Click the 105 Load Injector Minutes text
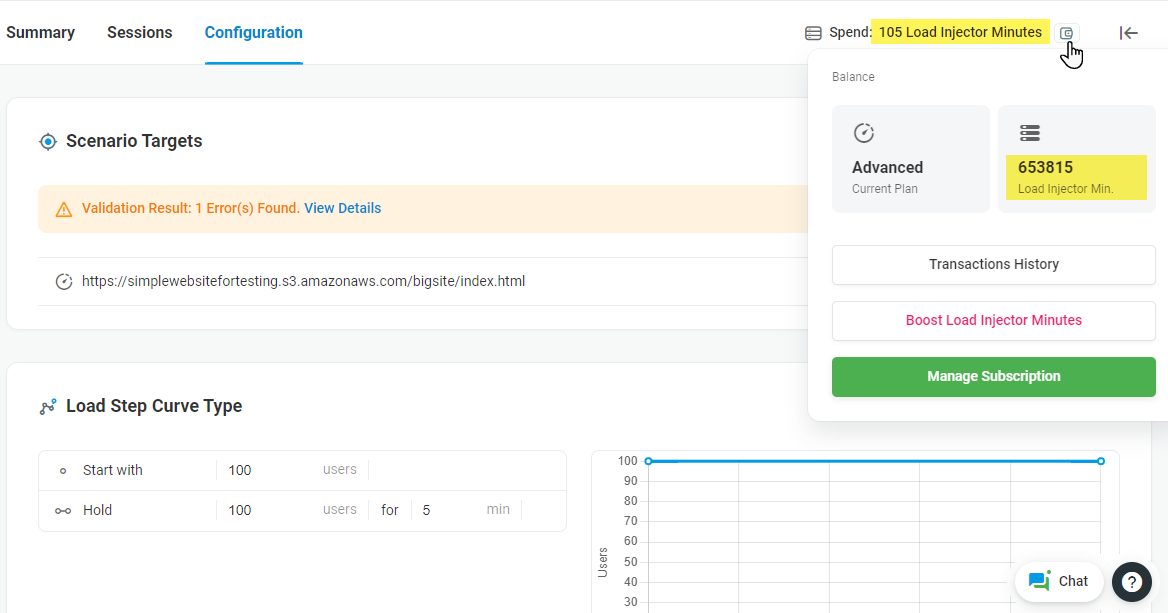Image resolution: width=1168 pixels, height=613 pixels. point(960,32)
